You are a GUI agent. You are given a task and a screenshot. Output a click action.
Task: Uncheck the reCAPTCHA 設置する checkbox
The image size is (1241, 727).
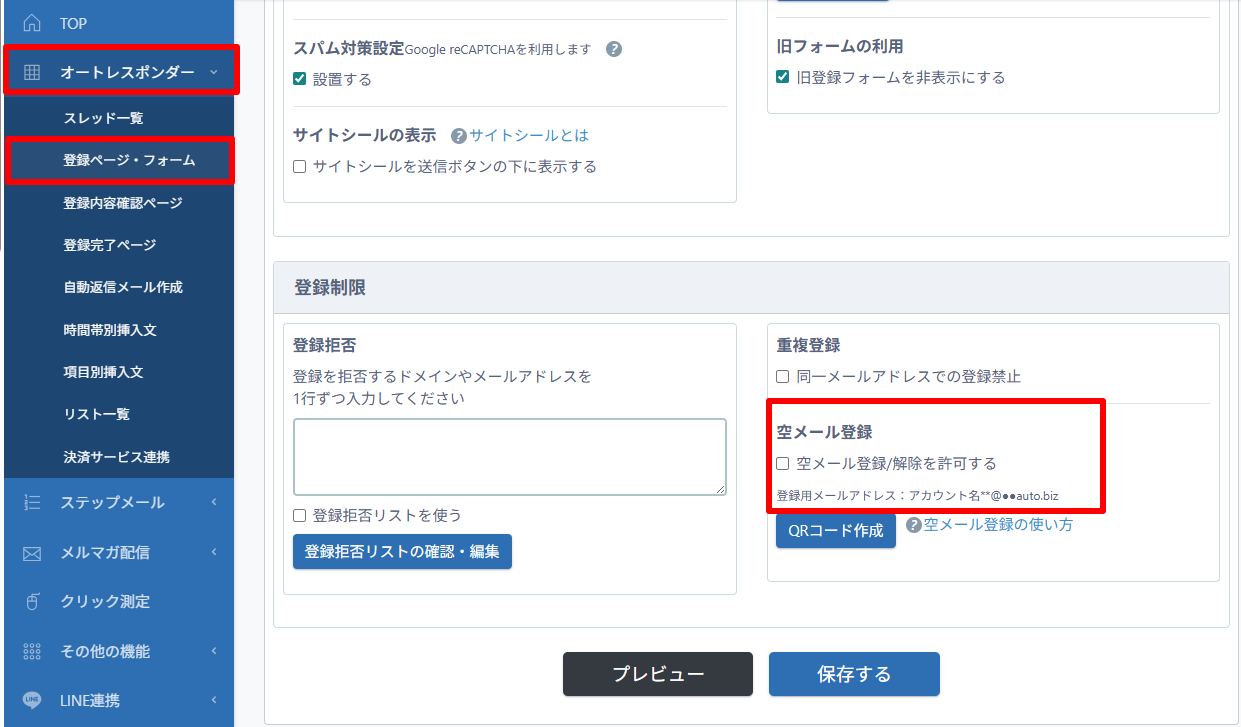coord(300,79)
